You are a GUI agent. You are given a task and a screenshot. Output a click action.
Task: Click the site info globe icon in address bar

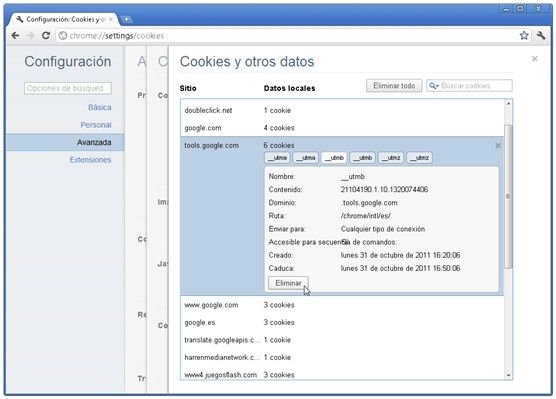pos(63,36)
